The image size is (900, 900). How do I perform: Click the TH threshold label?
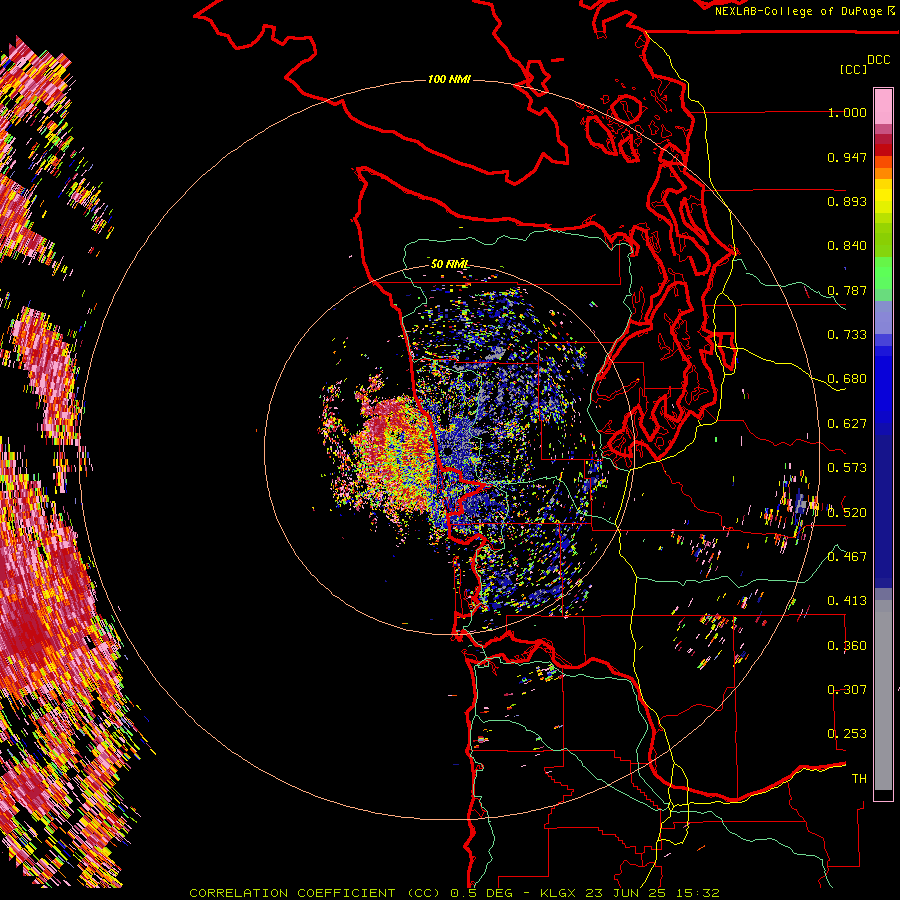click(859, 779)
